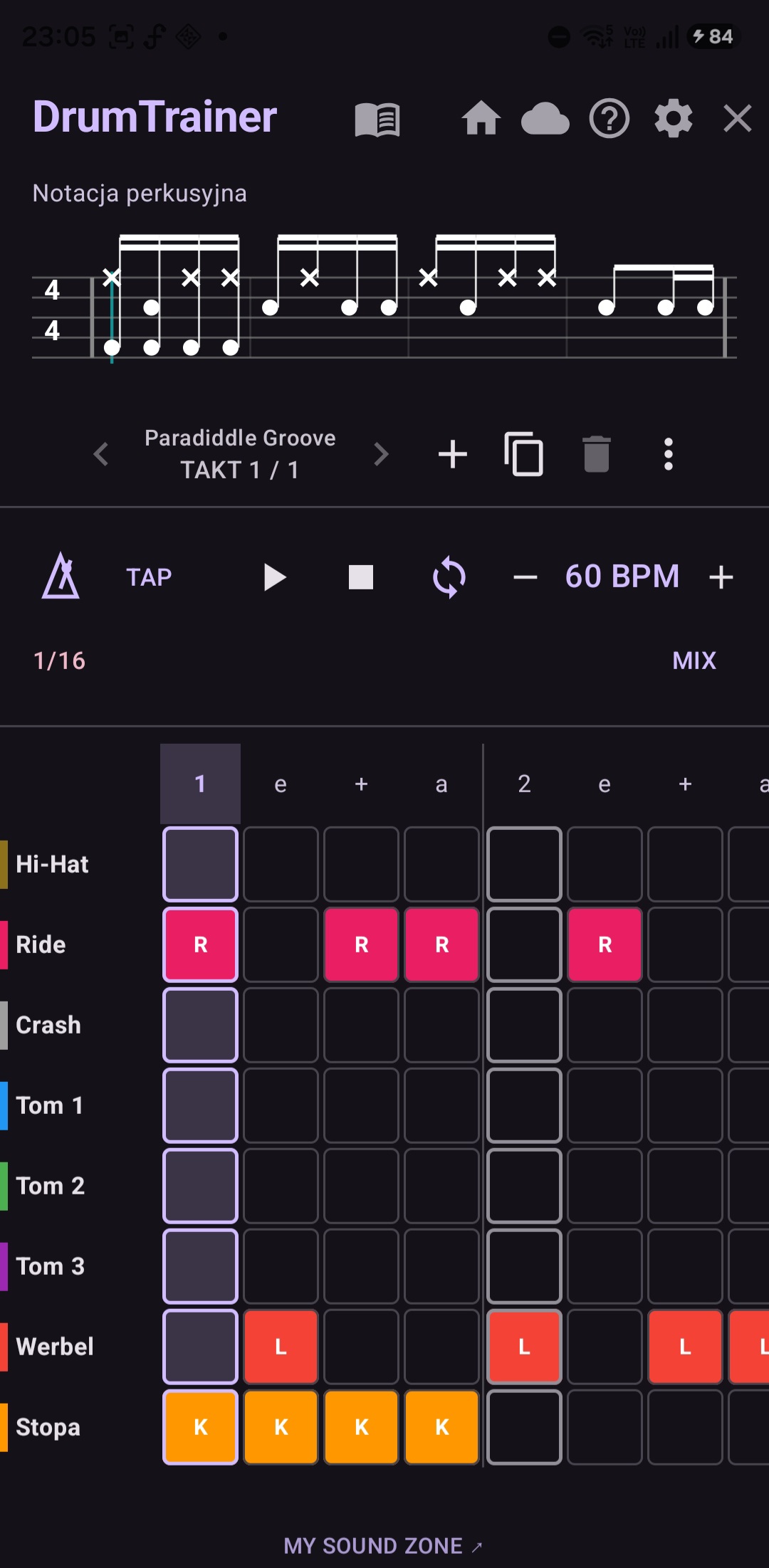The width and height of the screenshot is (769, 1568).
Task: Go to previous bar with left chevron
Action: [x=101, y=454]
